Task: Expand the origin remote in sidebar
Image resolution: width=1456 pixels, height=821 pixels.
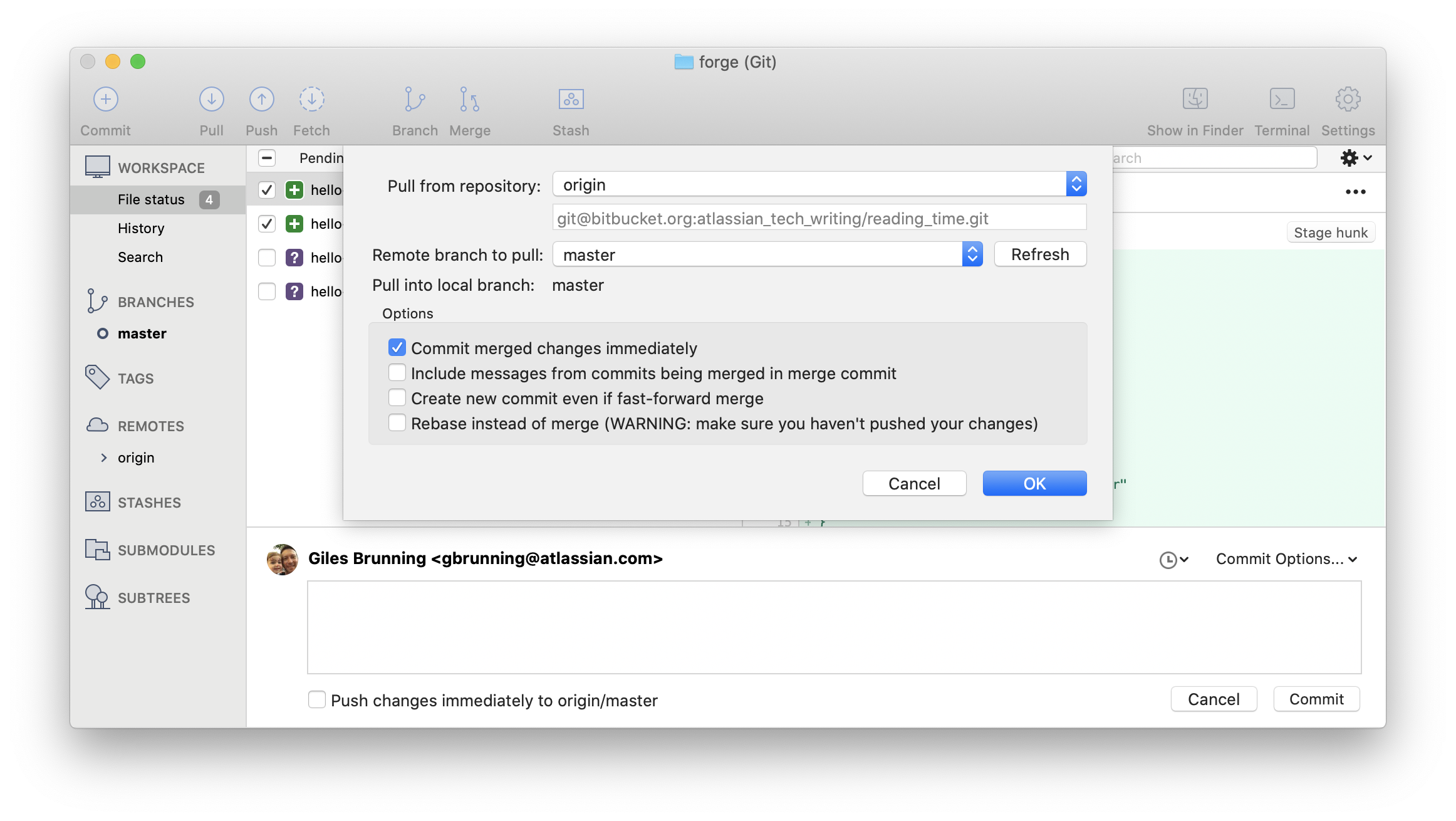Action: tap(104, 458)
